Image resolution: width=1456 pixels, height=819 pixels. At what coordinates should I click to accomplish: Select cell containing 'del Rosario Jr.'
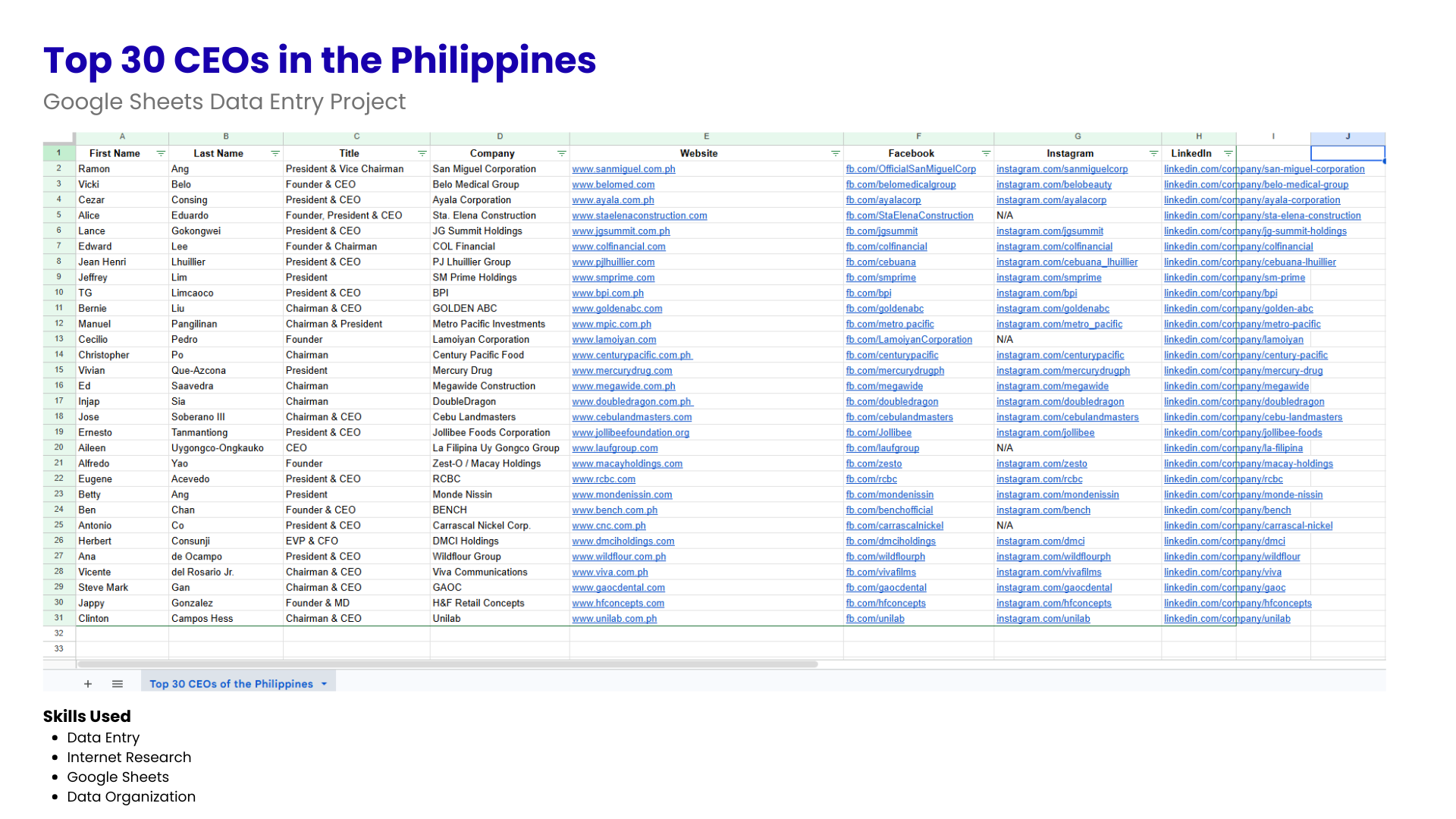[x=226, y=573]
